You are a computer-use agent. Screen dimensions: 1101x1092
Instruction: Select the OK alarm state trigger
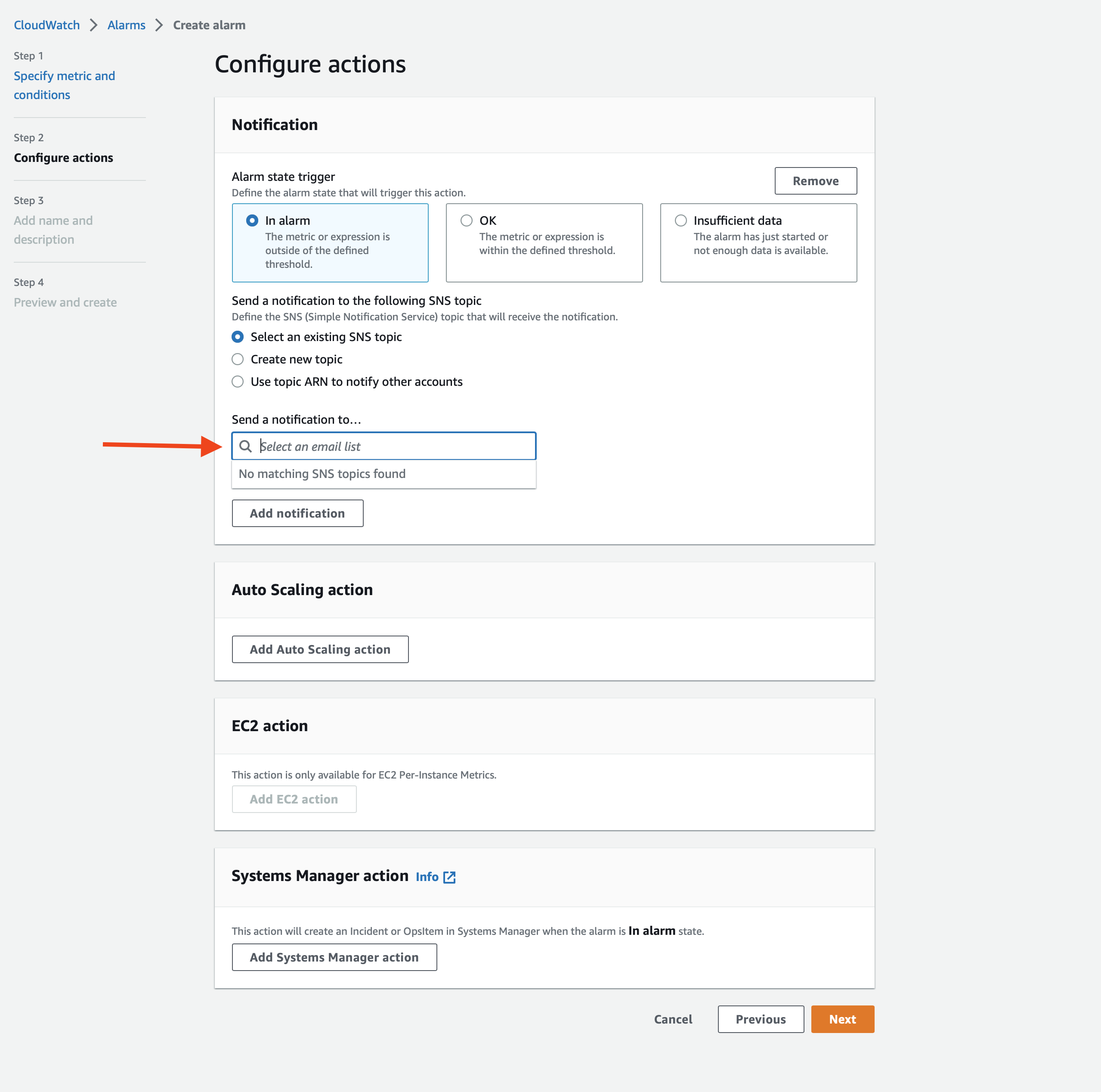click(x=466, y=220)
